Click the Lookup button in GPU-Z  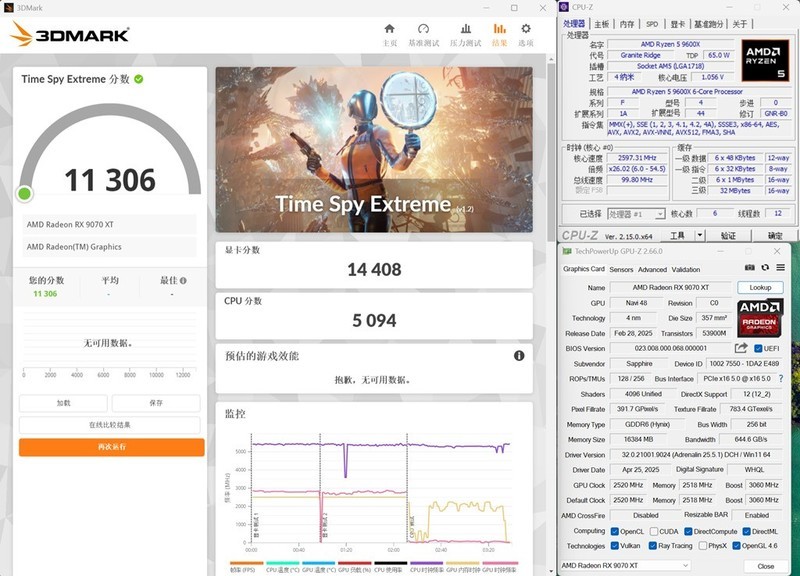pos(762,288)
